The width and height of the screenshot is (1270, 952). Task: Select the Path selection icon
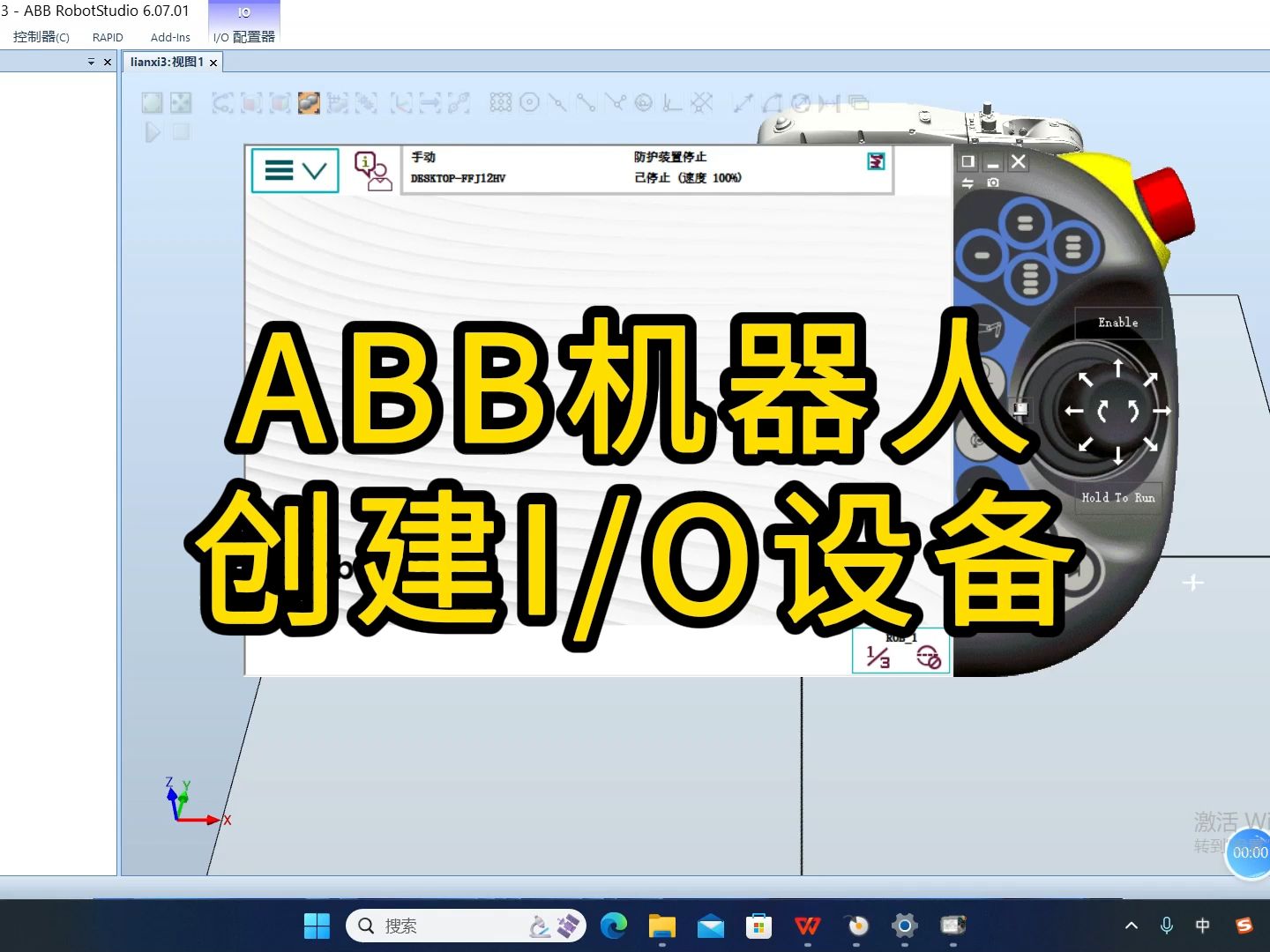click(x=459, y=103)
